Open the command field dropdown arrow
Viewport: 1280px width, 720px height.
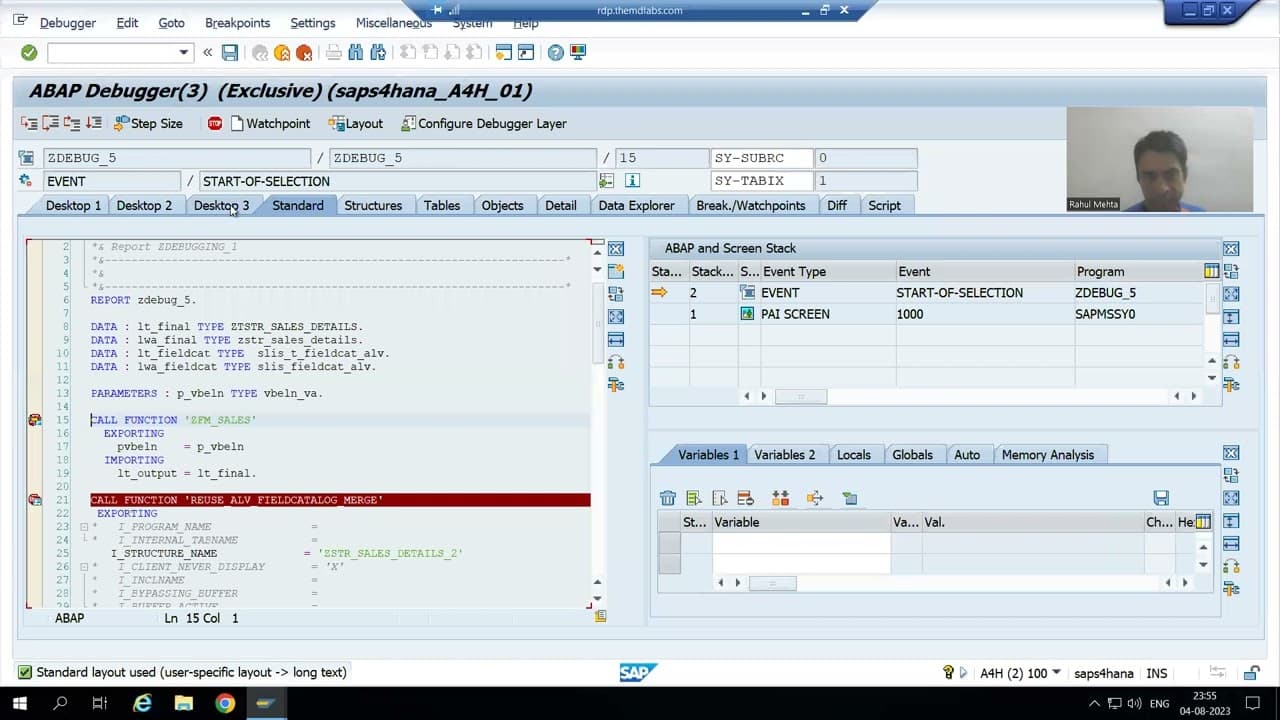point(184,52)
